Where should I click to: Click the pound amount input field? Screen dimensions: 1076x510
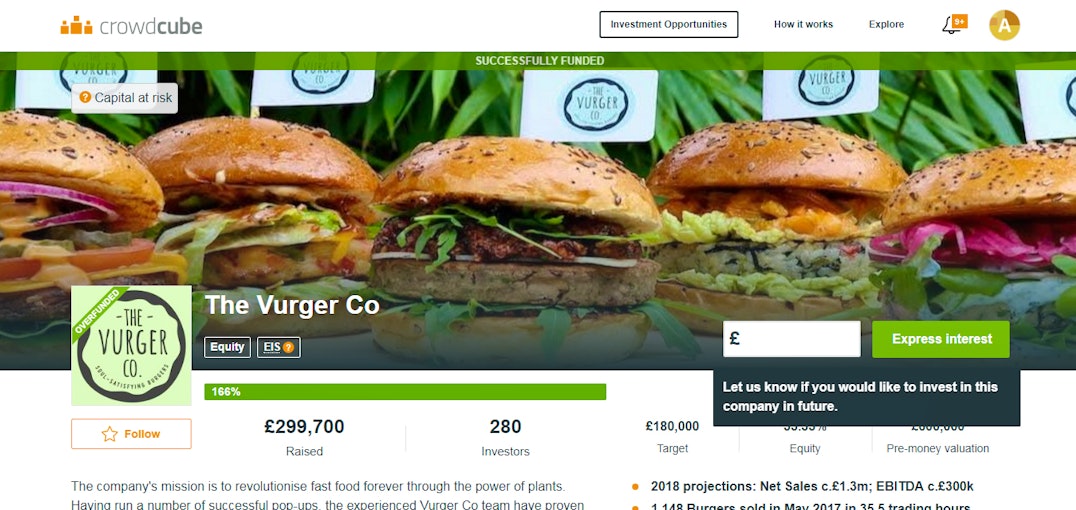(x=791, y=339)
